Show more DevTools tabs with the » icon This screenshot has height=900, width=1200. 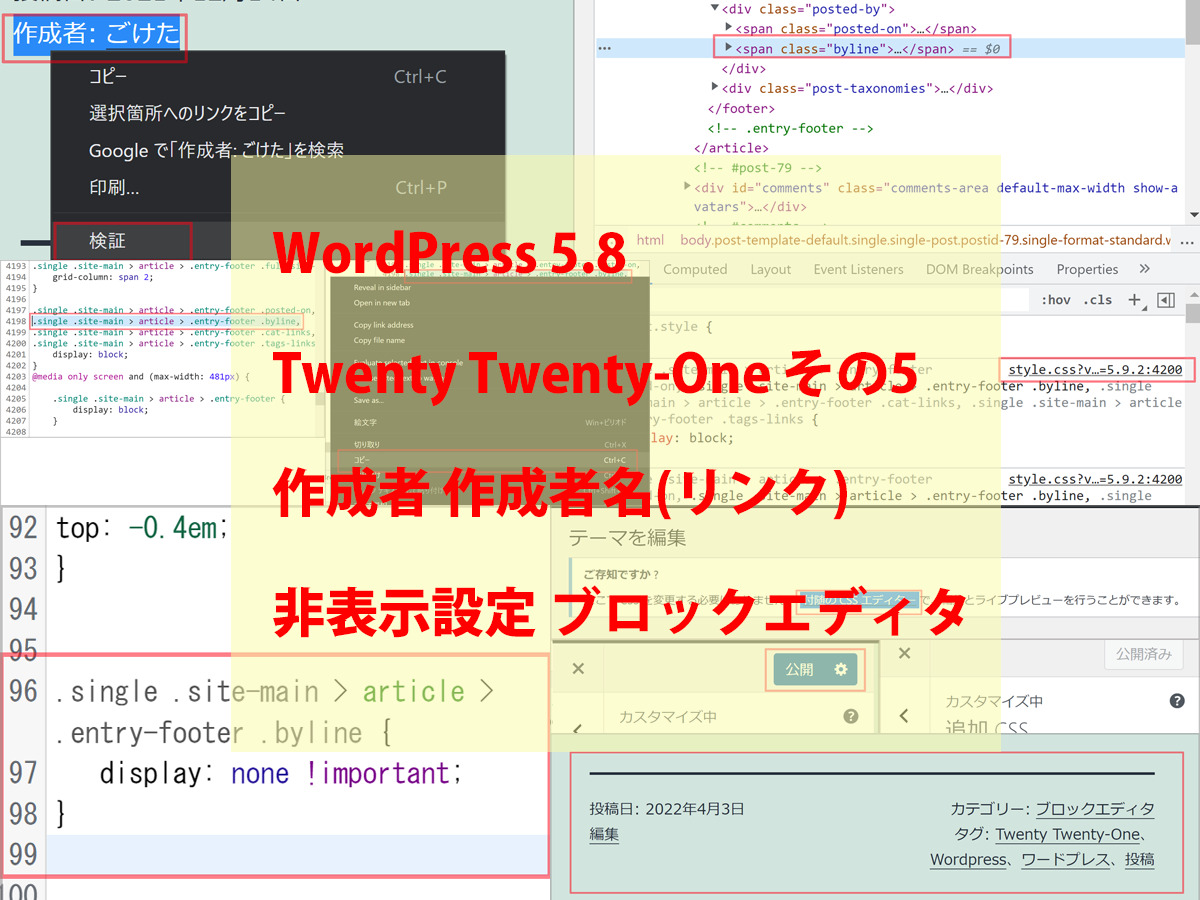[x=1145, y=269]
